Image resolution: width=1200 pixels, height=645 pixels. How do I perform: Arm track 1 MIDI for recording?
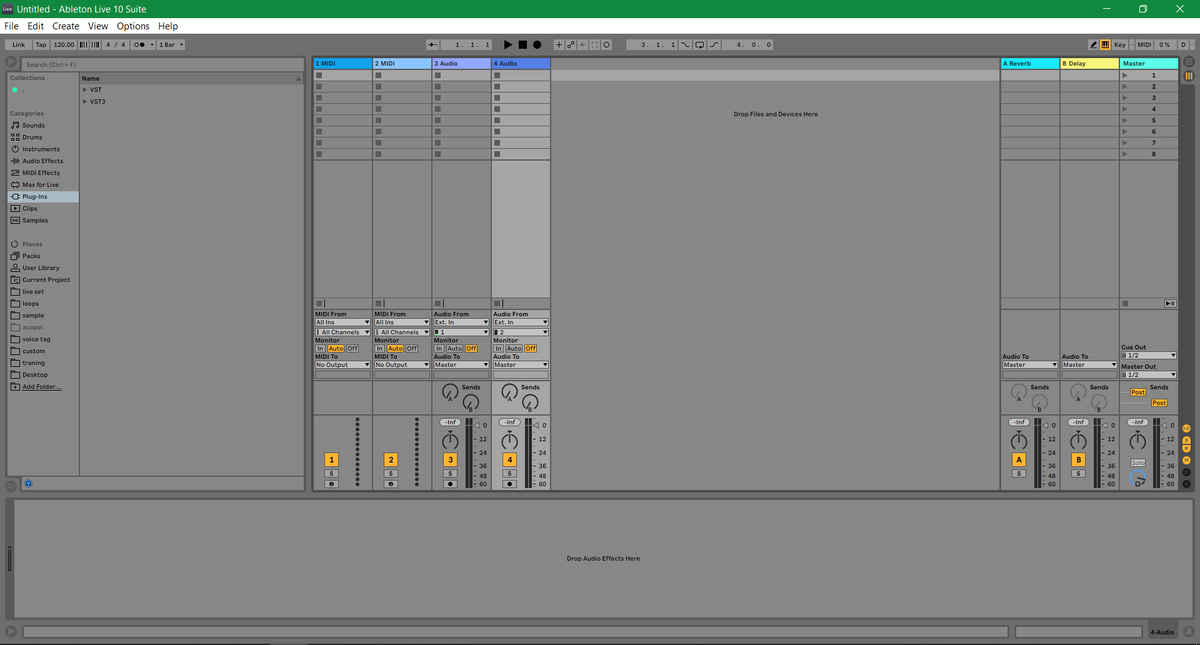(332, 484)
